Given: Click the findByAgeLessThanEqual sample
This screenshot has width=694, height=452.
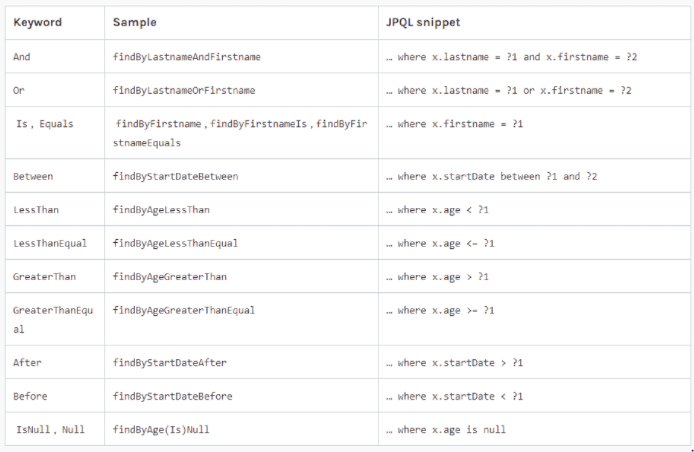Looking at the screenshot, I should tap(175, 243).
